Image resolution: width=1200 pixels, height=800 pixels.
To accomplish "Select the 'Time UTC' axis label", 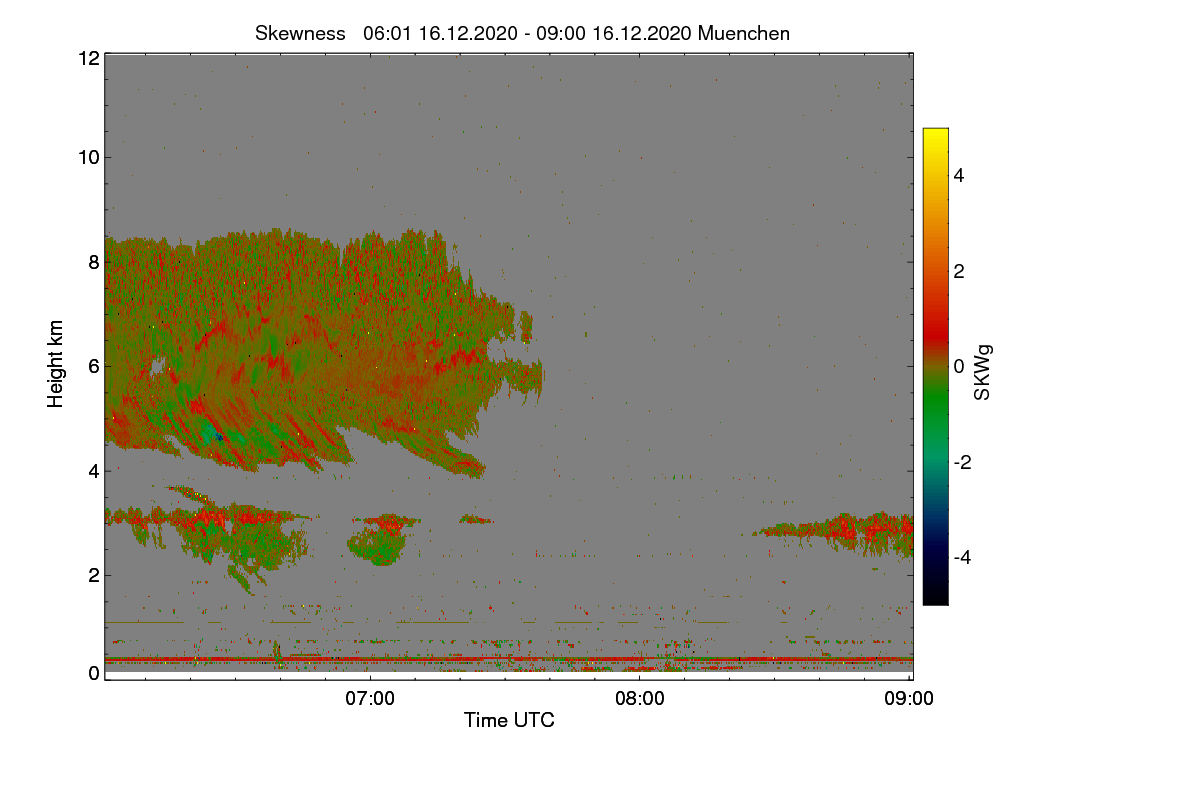I will (509, 719).
